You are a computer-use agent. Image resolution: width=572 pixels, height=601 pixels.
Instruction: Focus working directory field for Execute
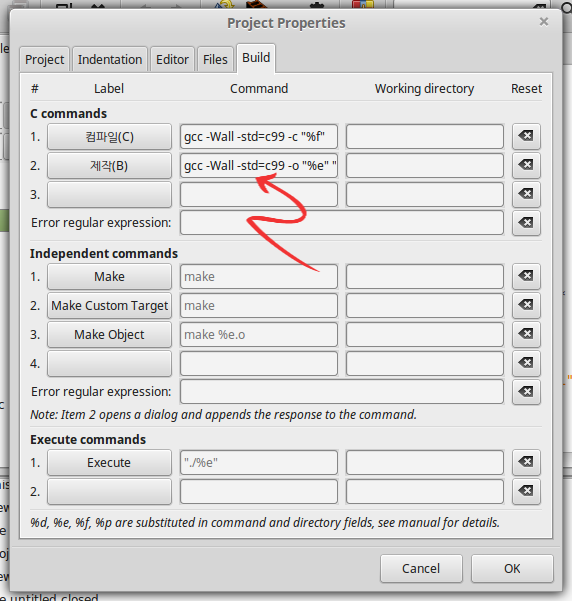(425, 462)
